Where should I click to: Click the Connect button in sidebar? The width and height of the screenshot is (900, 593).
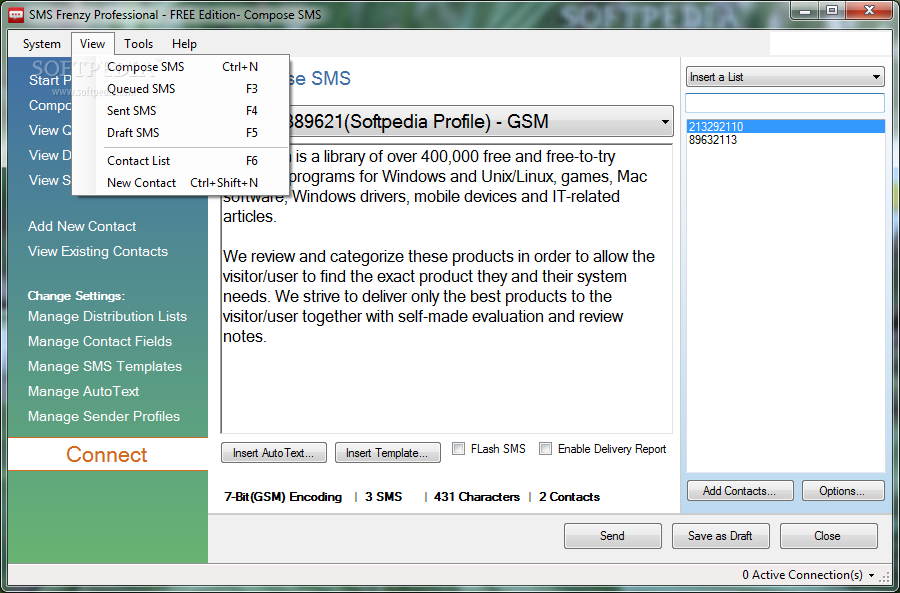click(107, 455)
